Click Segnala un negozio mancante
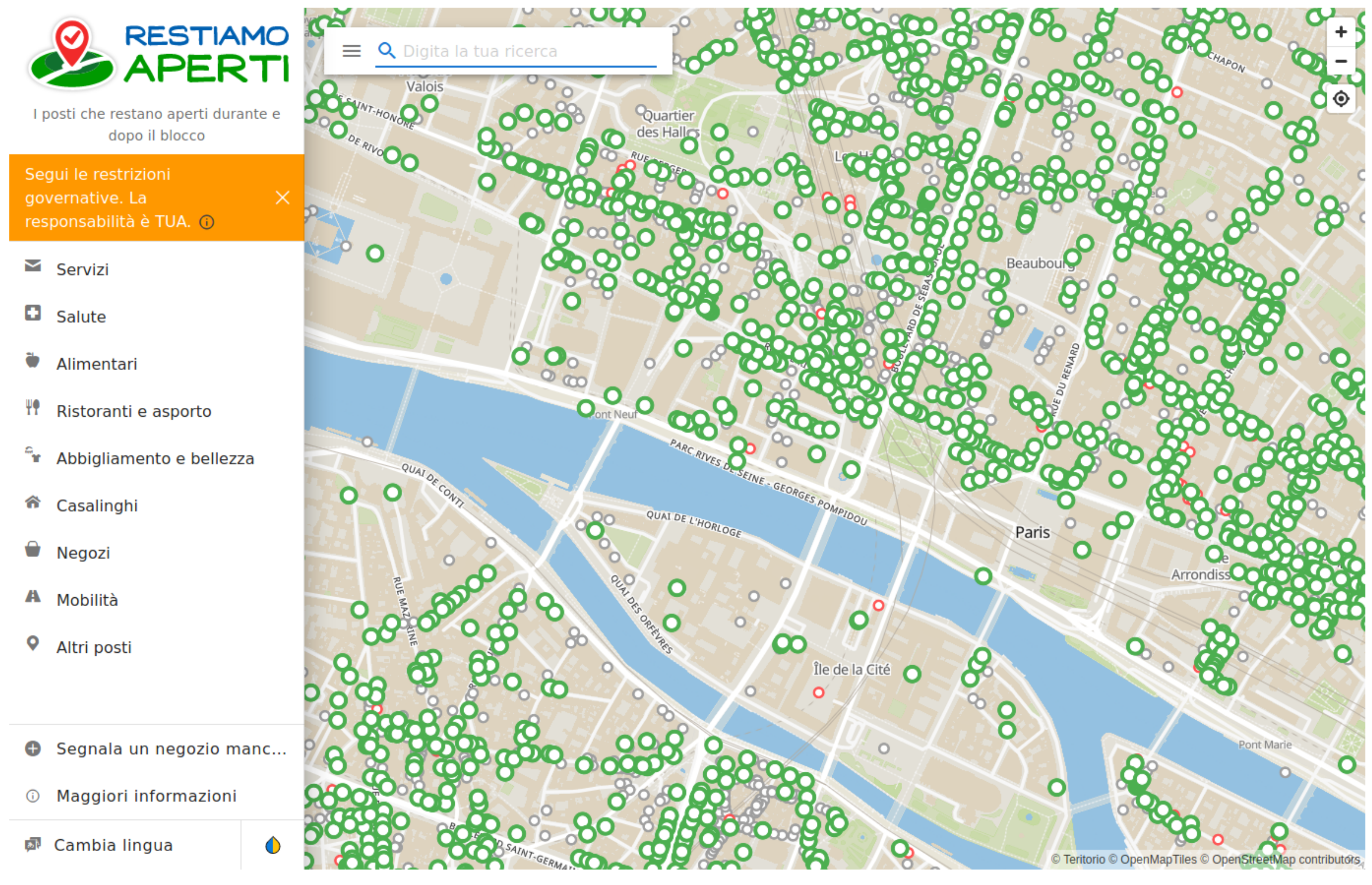1372x885 pixels. pyautogui.click(x=171, y=748)
